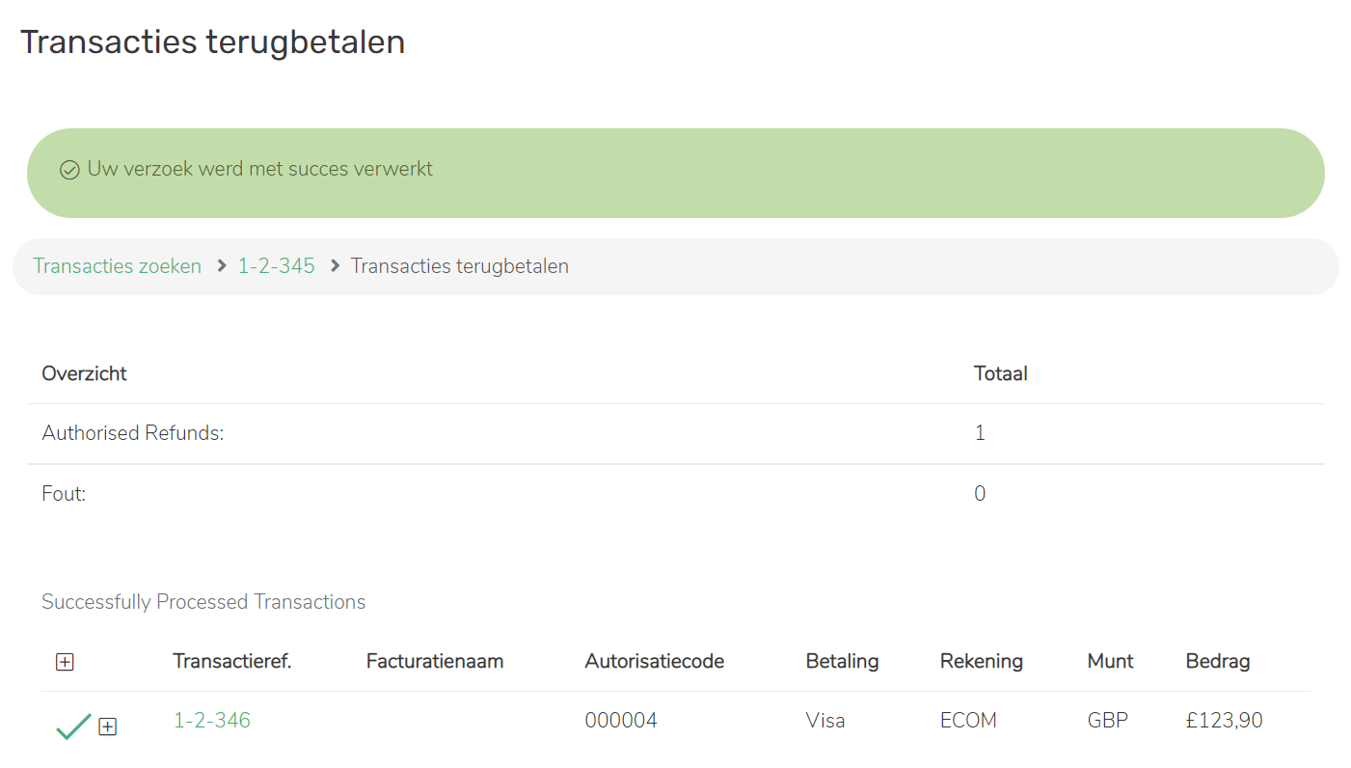This screenshot has width=1351, height=768.
Task: Click Transactieref. column header
Action: tap(232, 661)
